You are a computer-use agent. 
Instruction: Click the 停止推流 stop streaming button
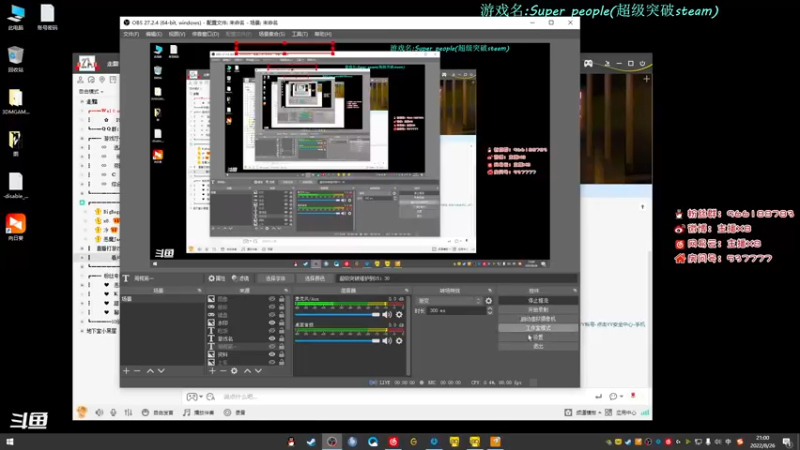[538, 301]
